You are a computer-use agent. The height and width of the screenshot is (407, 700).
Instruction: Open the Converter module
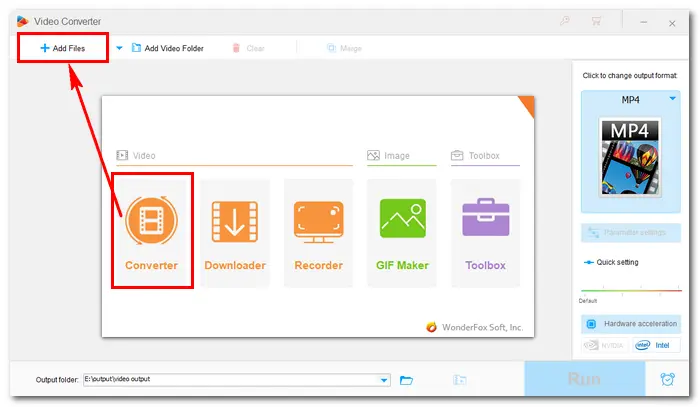pos(152,233)
